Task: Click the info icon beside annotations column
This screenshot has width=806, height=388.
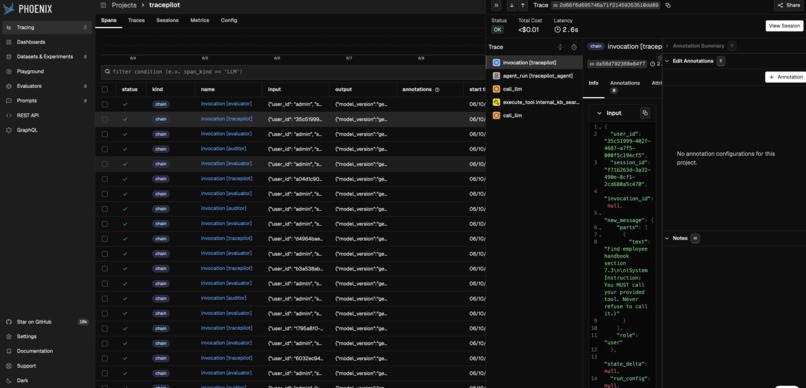Action: (x=437, y=89)
